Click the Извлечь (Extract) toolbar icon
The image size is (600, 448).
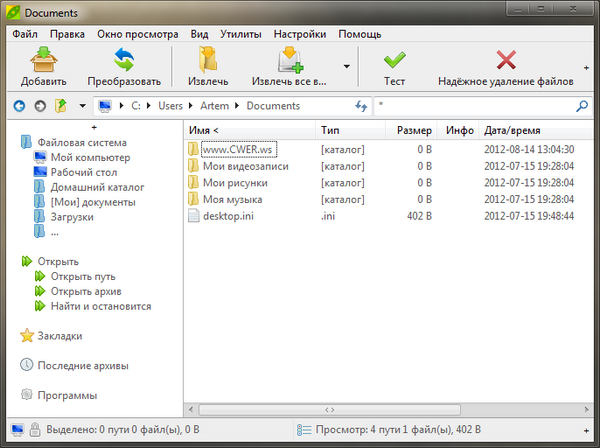click(209, 61)
